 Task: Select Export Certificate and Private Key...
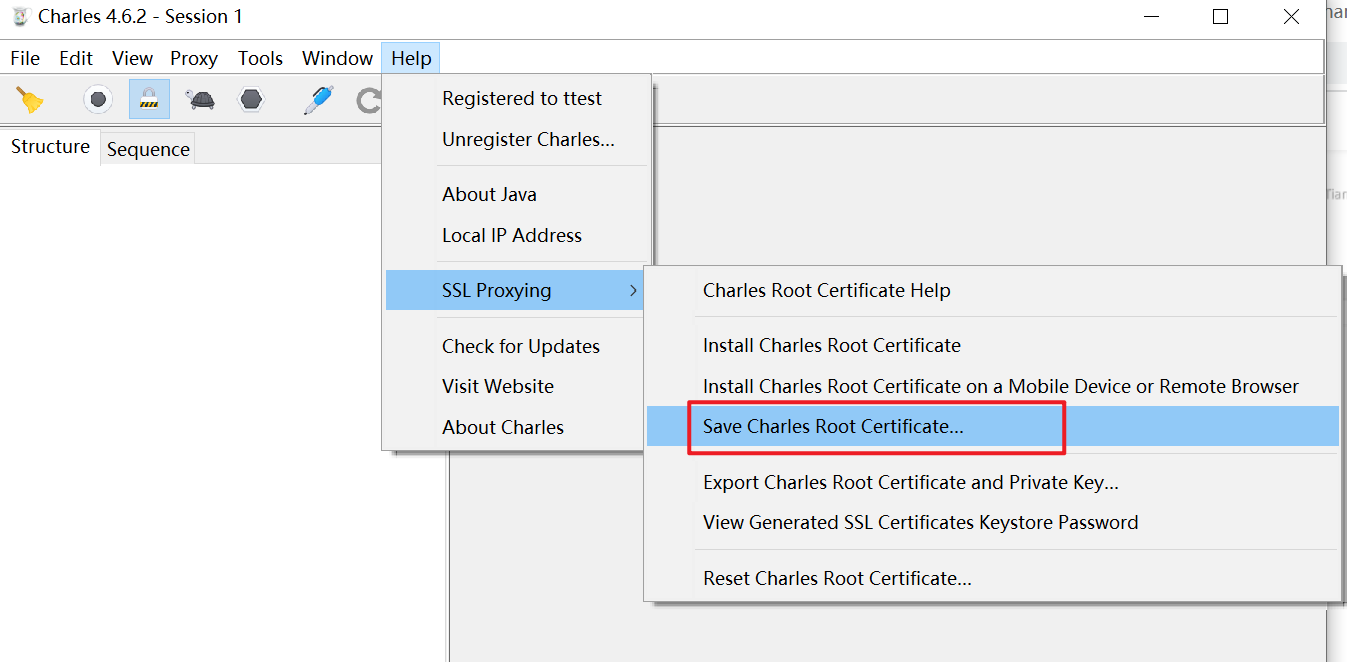(993, 482)
